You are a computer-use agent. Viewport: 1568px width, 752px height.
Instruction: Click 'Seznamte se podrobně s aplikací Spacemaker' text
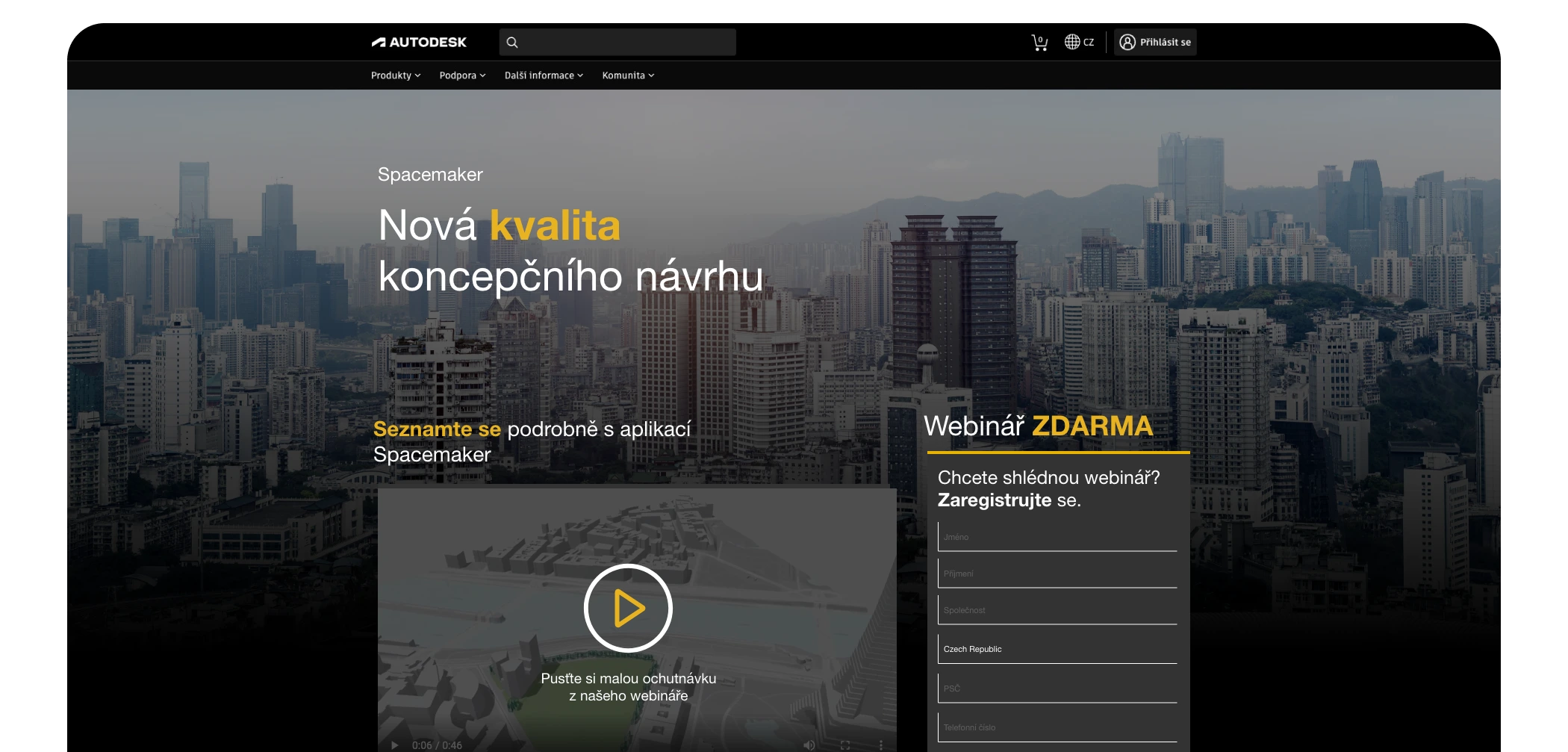pyautogui.click(x=532, y=441)
